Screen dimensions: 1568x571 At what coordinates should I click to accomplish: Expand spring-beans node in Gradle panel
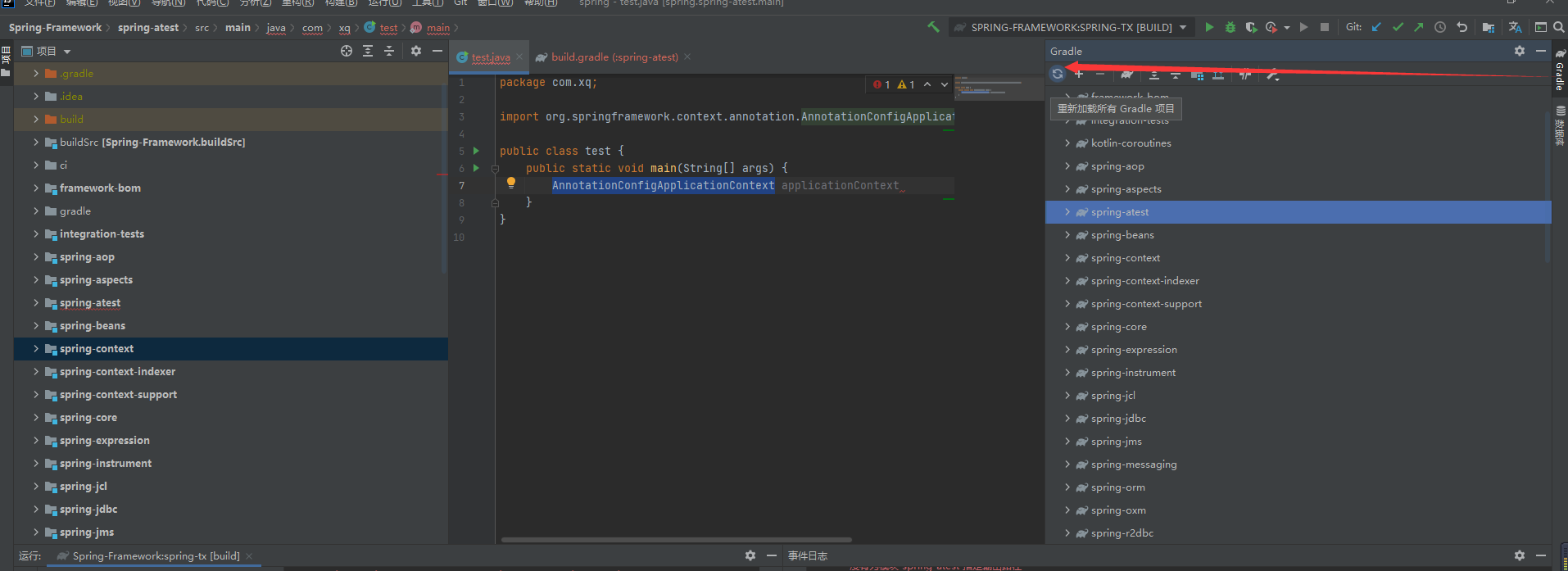pos(1067,235)
